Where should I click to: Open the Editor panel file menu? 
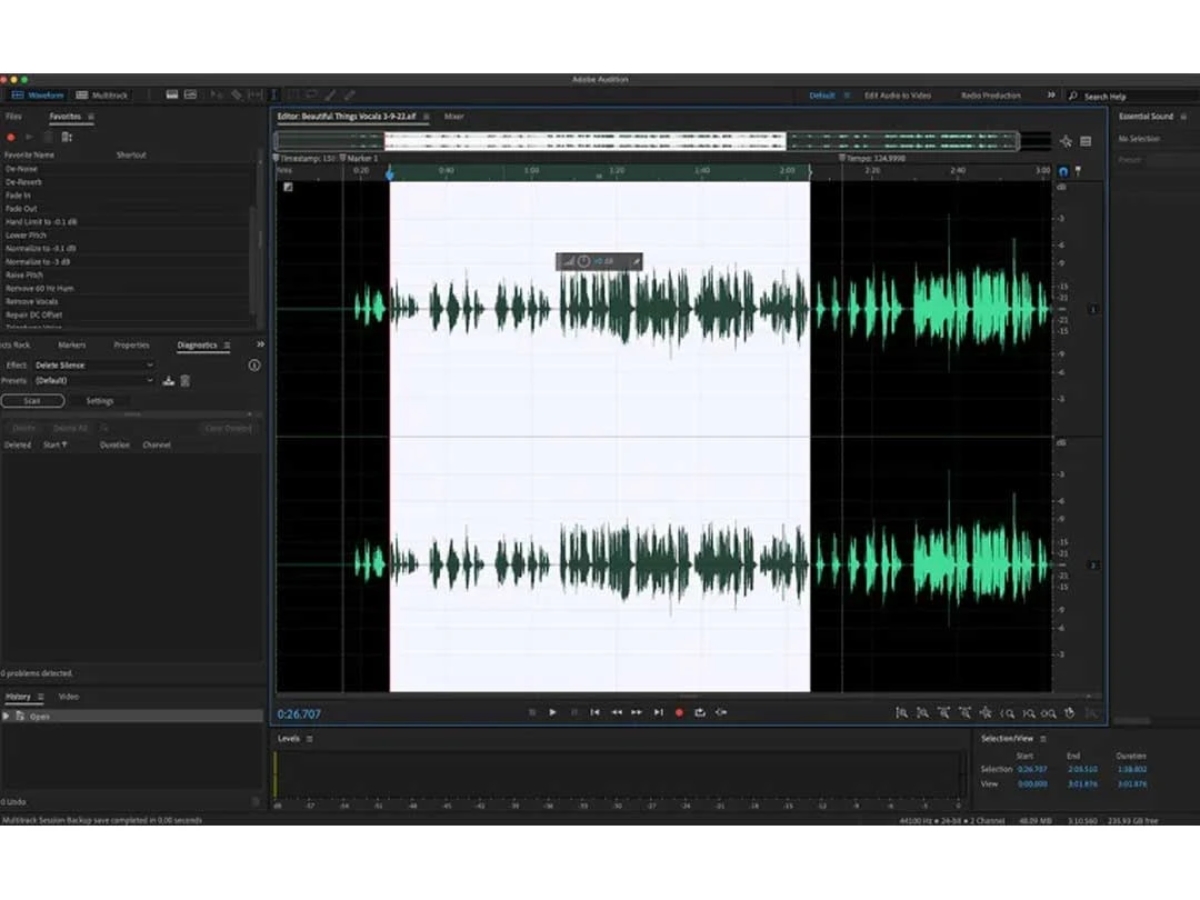click(x=427, y=116)
